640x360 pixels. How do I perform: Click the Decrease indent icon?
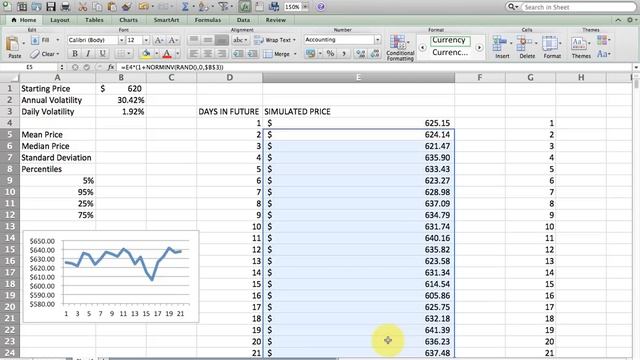point(238,53)
